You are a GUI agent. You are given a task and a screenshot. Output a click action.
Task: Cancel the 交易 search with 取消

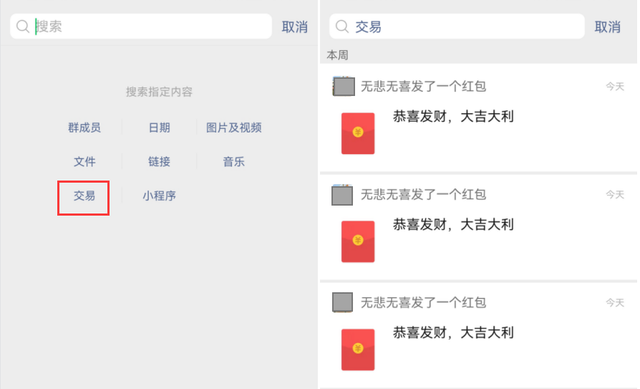point(608,27)
